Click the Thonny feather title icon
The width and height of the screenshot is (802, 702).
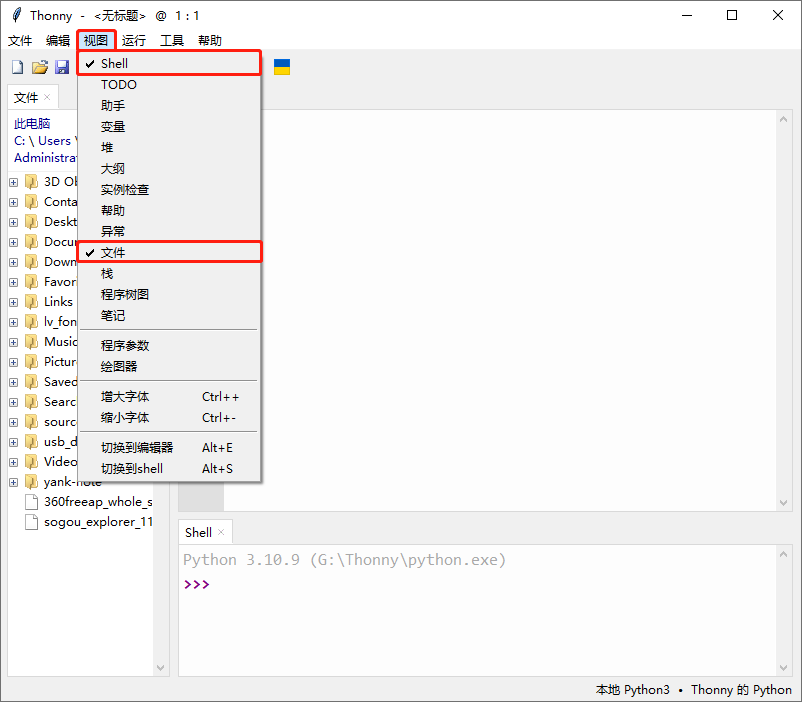[17, 15]
